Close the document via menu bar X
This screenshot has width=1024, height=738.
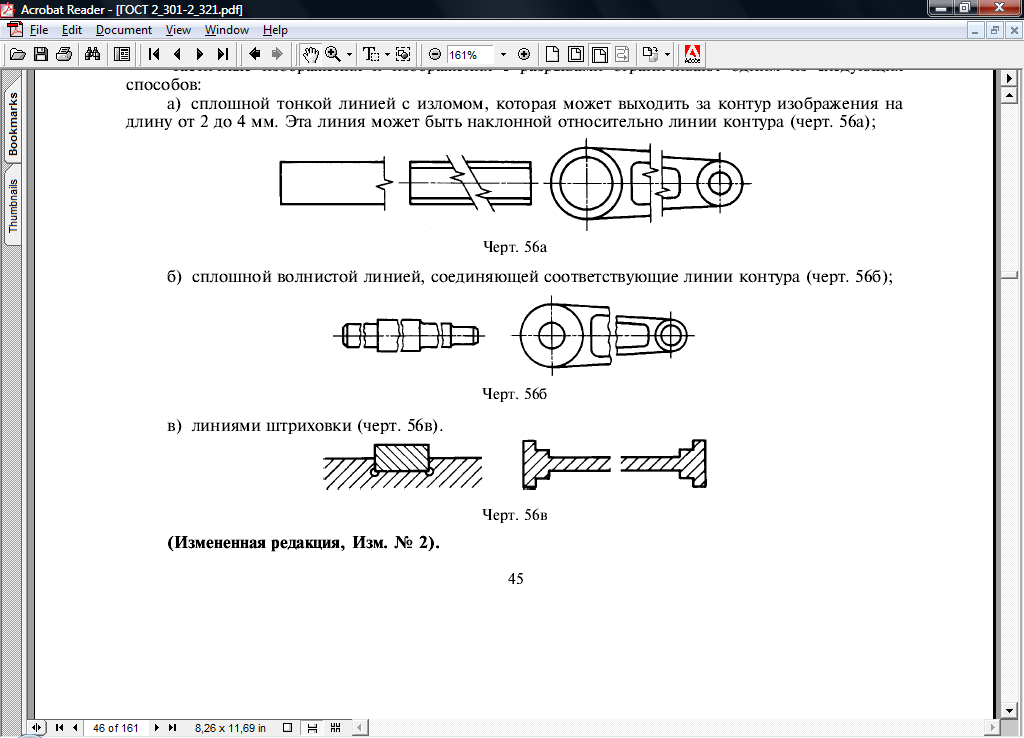pos(1014,31)
